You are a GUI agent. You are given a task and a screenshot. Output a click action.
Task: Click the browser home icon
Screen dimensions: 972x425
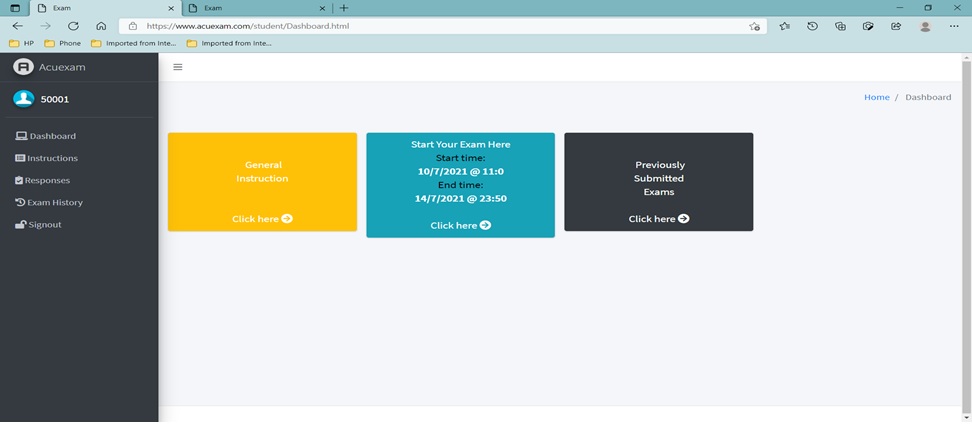click(x=101, y=27)
